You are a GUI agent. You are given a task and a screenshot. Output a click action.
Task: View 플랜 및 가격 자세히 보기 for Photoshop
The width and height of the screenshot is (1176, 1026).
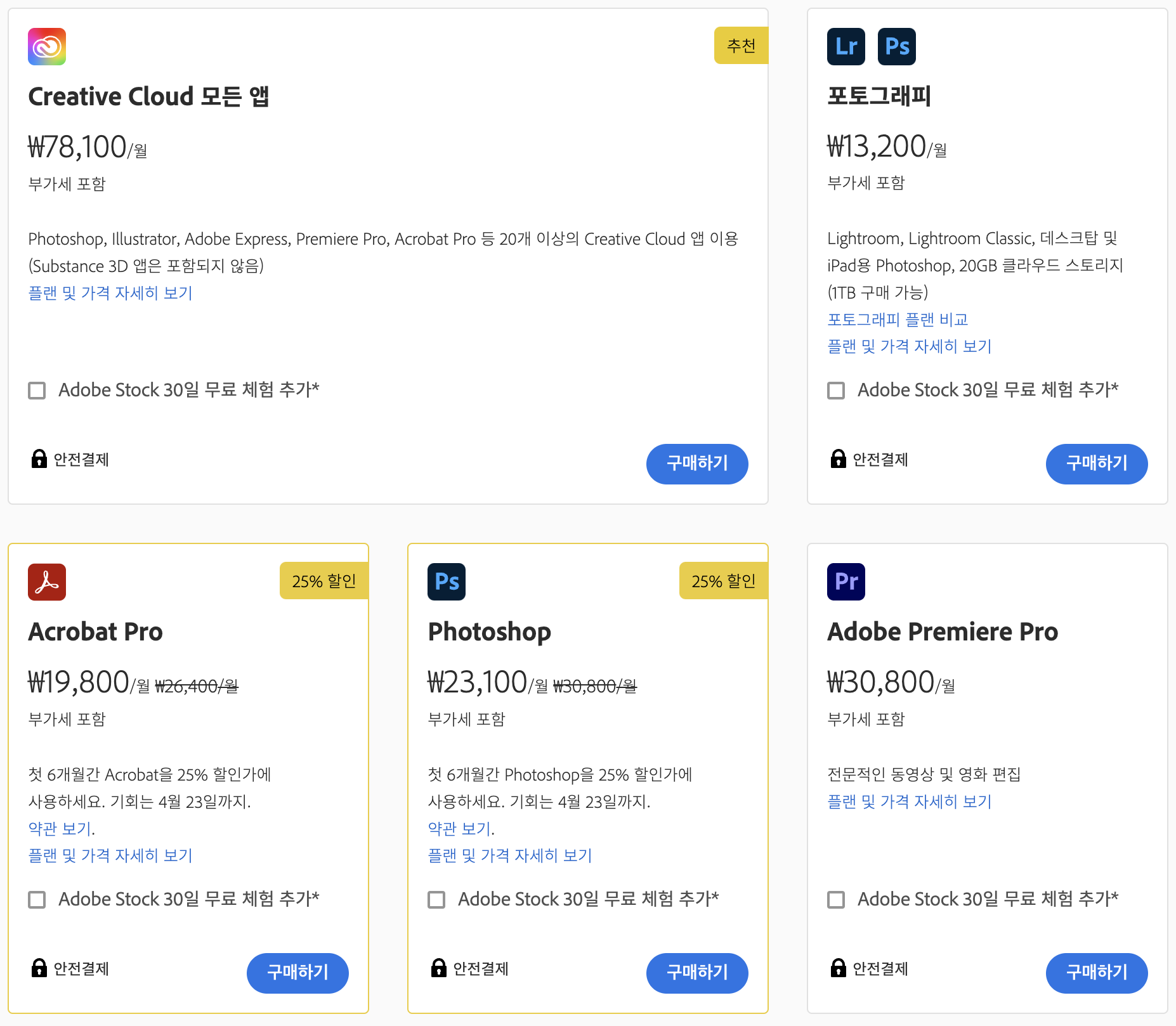click(x=510, y=855)
